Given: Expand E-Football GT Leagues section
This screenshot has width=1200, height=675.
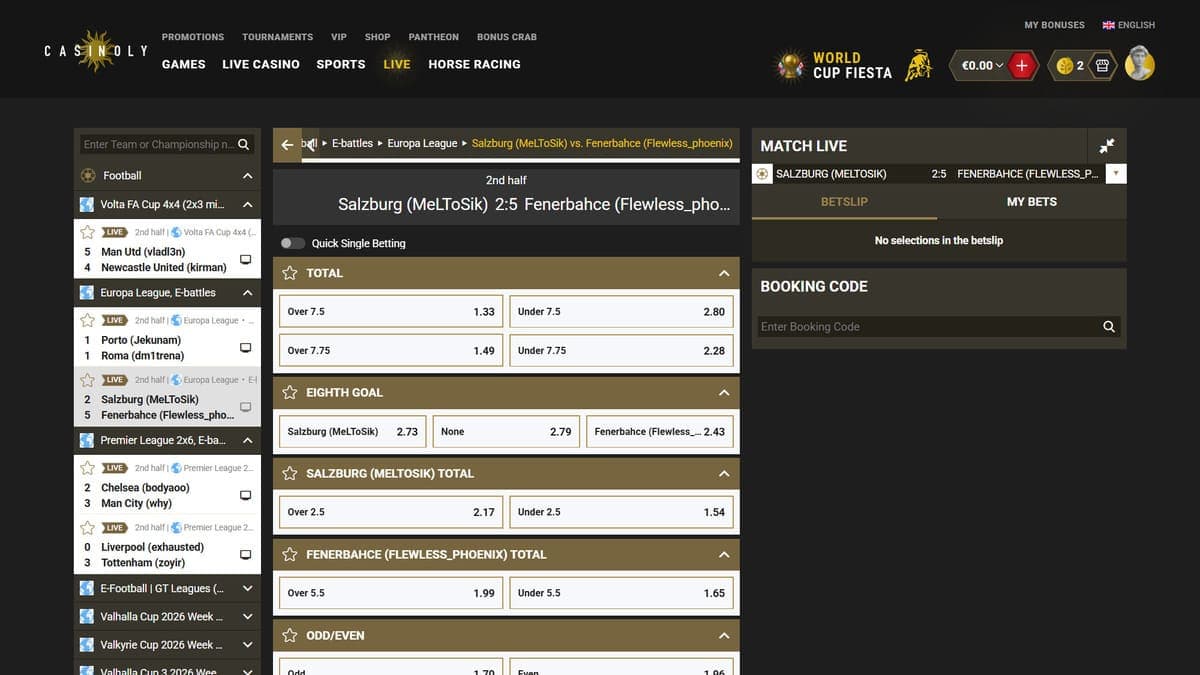Looking at the screenshot, I should (x=248, y=589).
